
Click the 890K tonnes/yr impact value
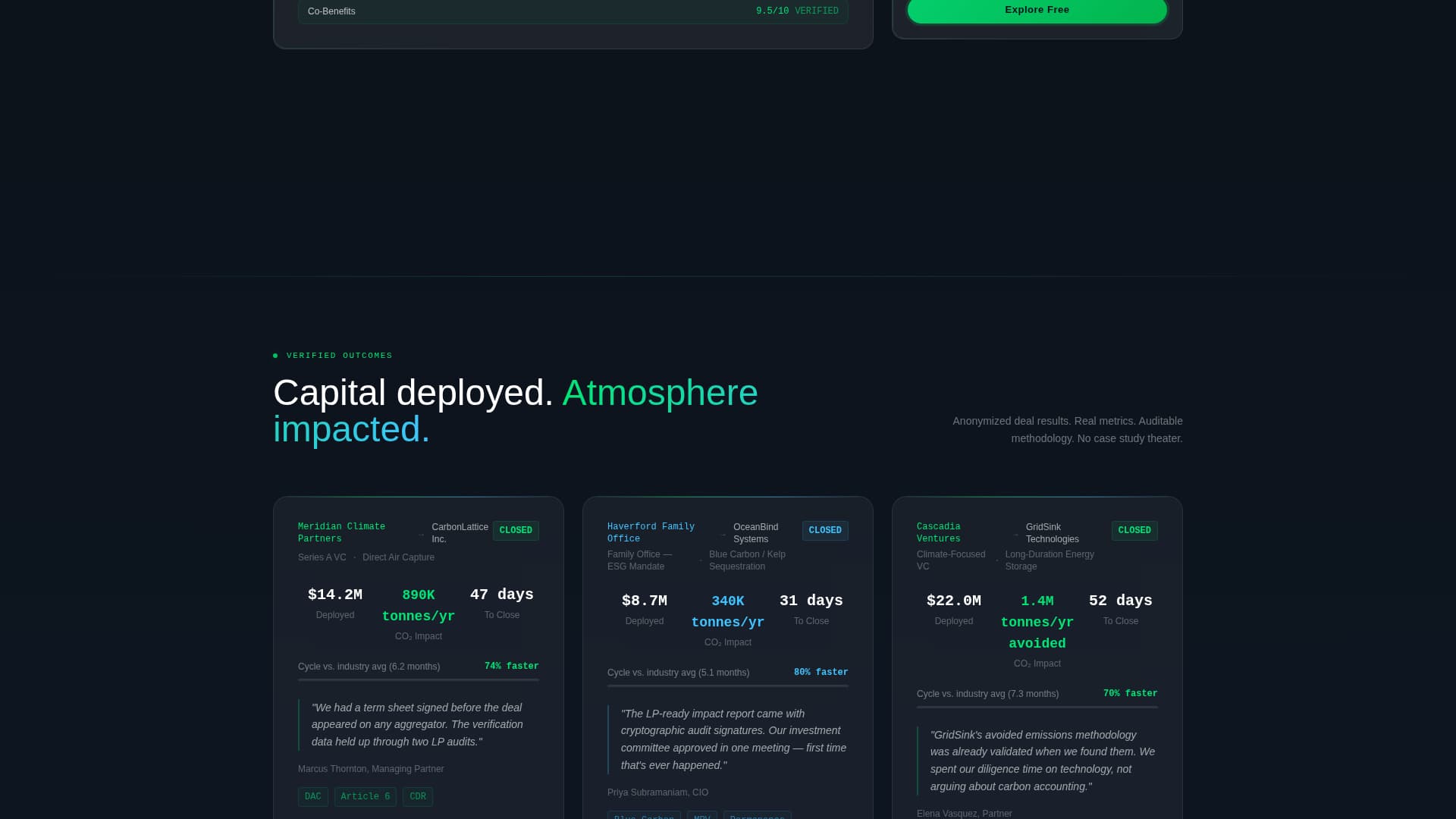pyautogui.click(x=419, y=605)
